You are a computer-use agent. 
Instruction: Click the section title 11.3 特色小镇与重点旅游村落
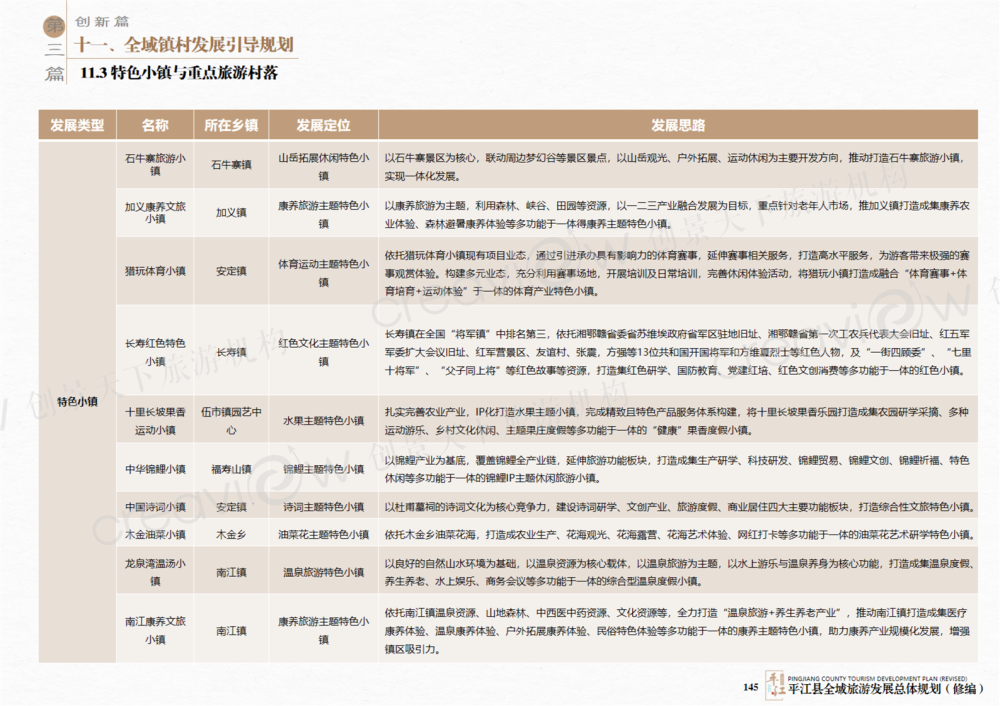[x=179, y=73]
